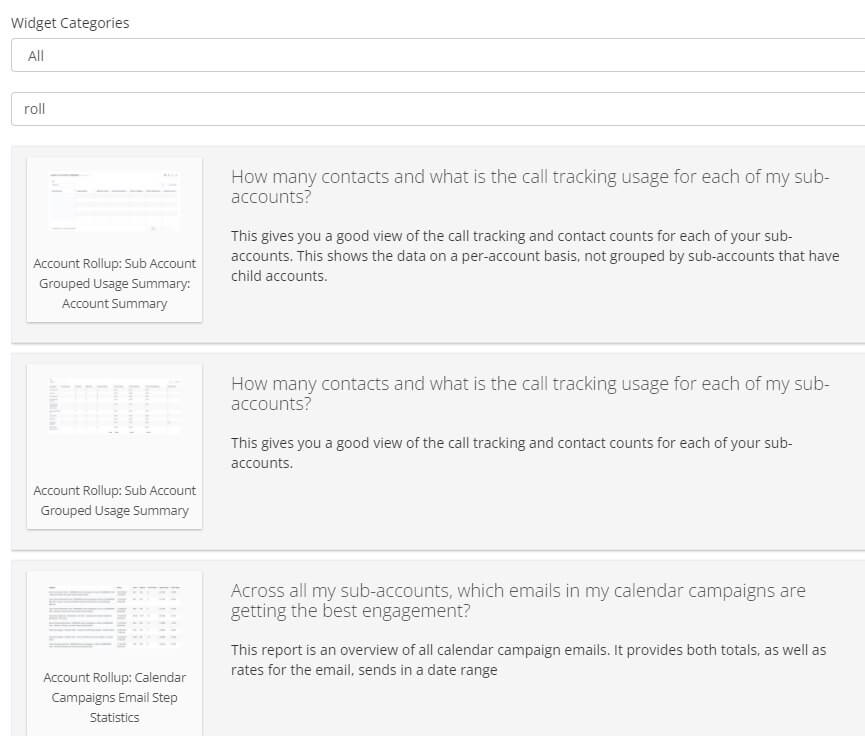Click the second widget's short description text
Viewport: 865px width, 745px height.
tap(512, 453)
